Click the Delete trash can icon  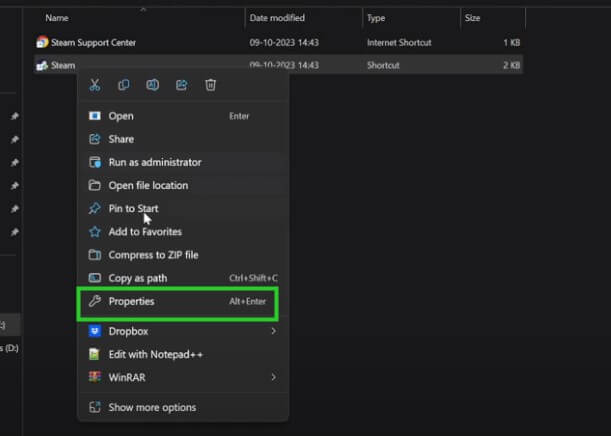(x=210, y=86)
